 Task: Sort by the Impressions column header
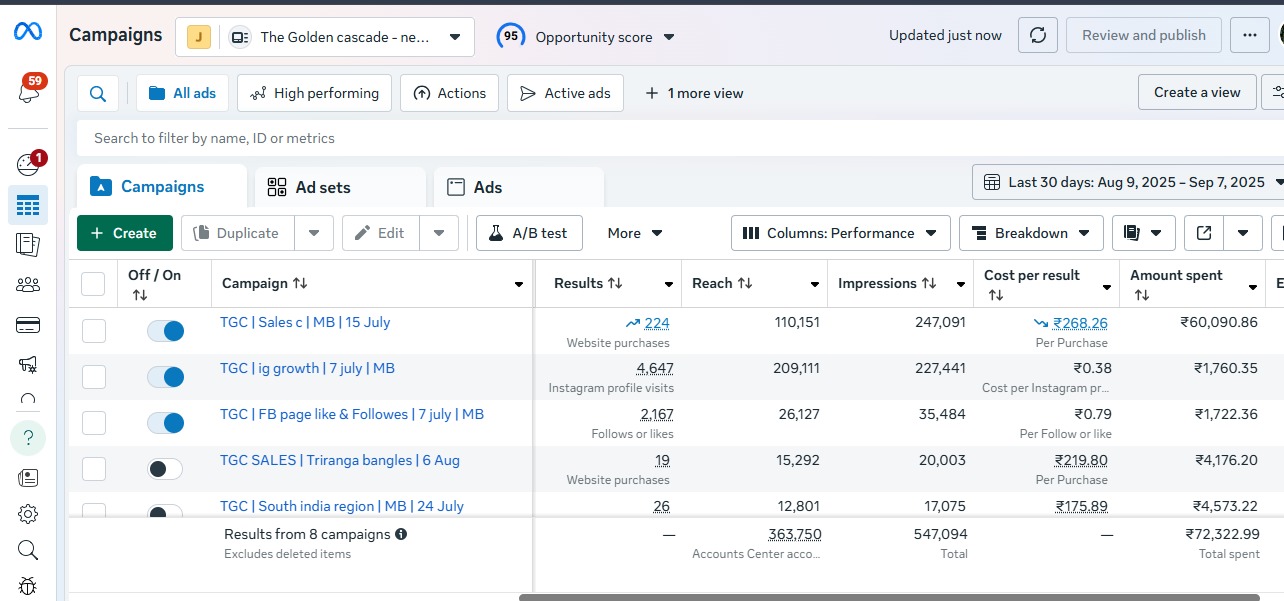tap(888, 284)
